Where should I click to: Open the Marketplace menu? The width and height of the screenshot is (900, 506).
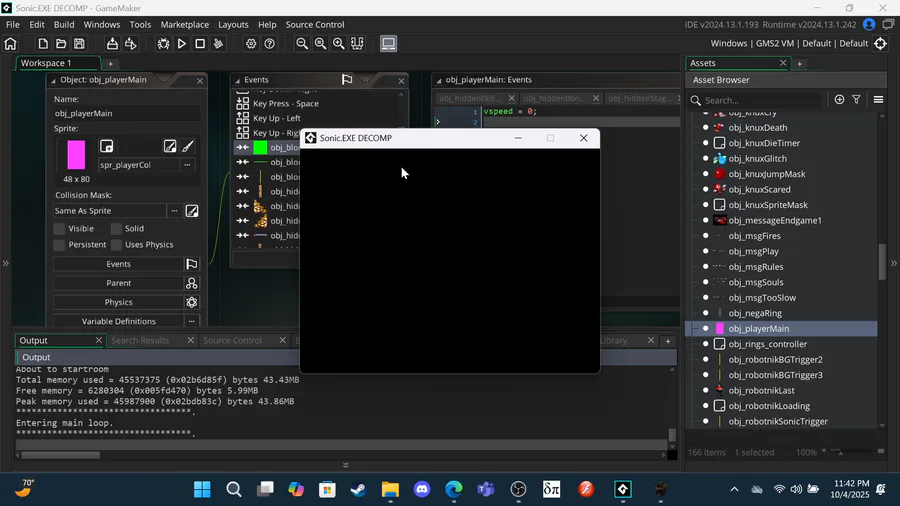pyautogui.click(x=184, y=25)
